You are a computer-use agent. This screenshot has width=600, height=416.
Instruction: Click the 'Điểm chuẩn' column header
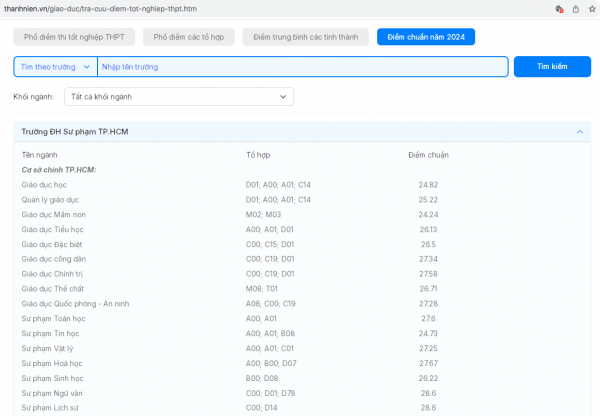(x=428, y=155)
